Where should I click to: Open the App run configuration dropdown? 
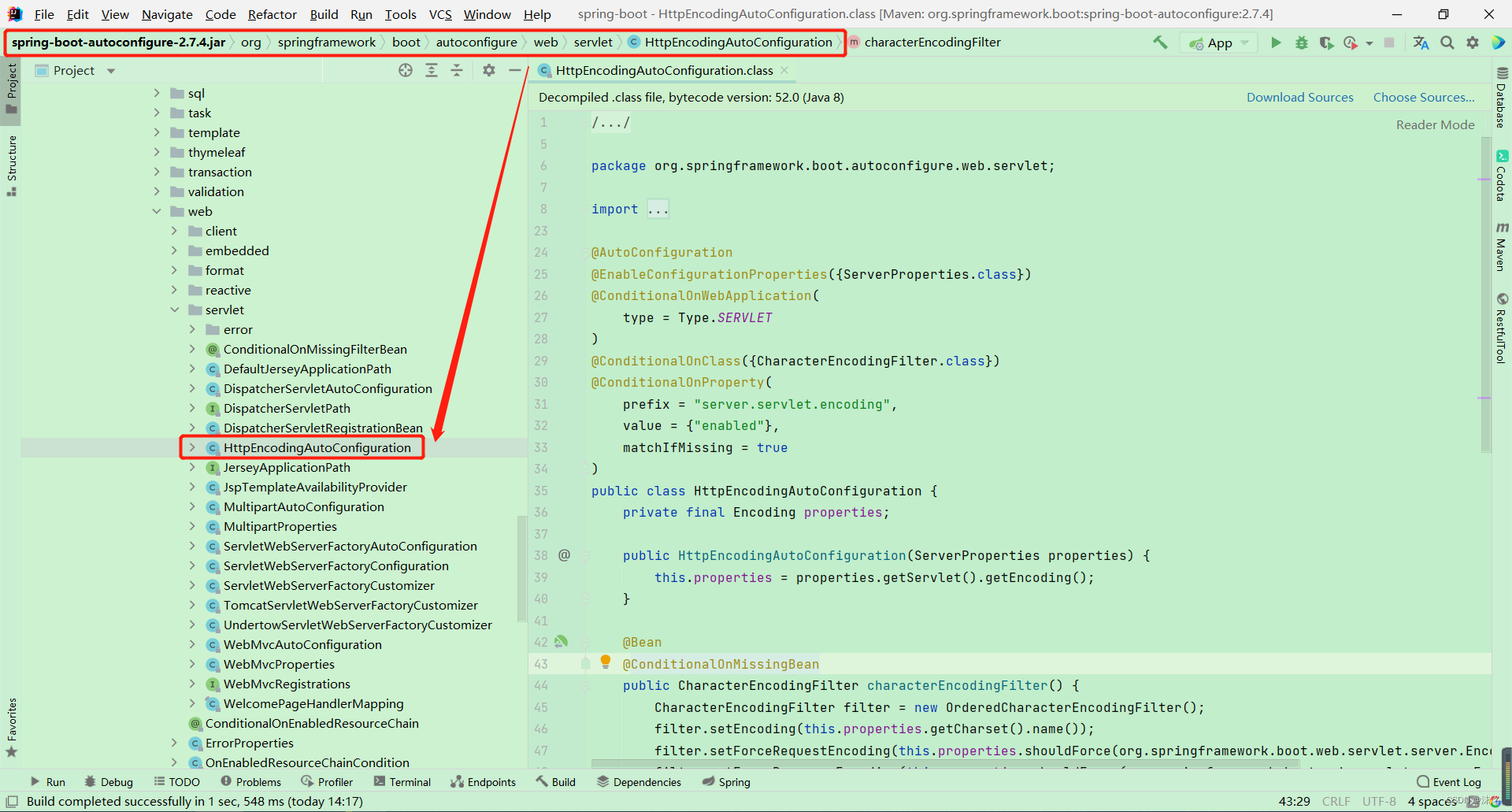tap(1243, 43)
